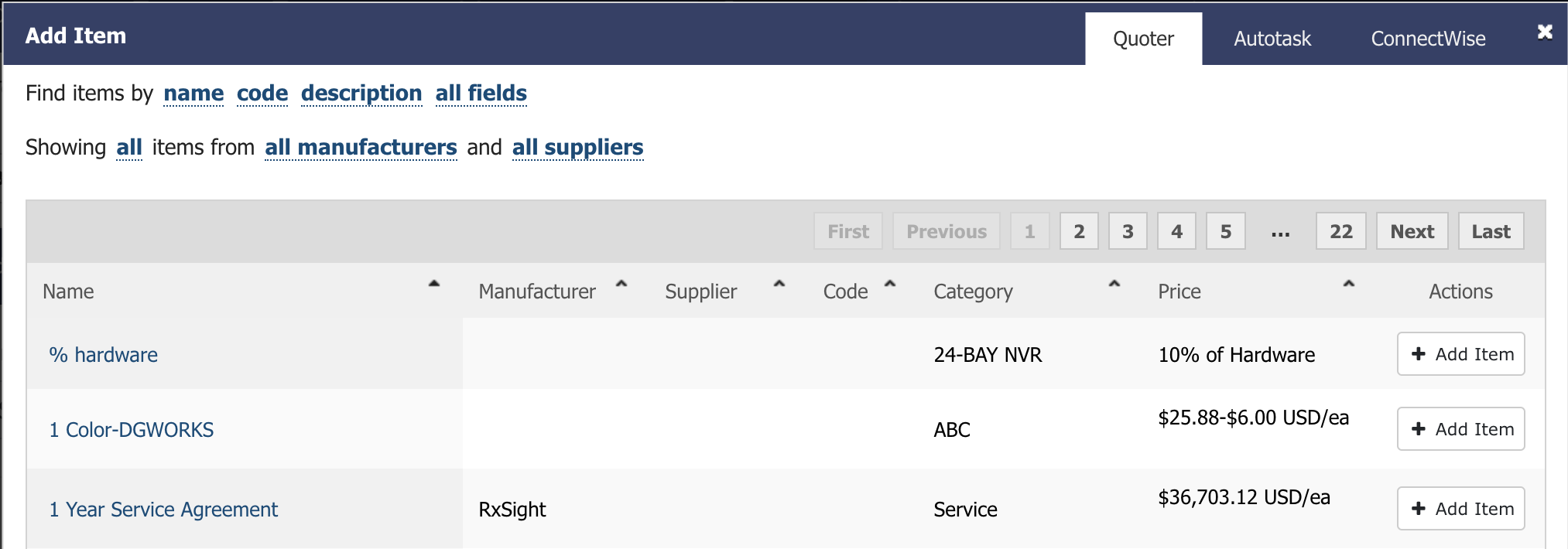This screenshot has height=549, width=1568.
Task: Go to the Next page
Action: pyautogui.click(x=1412, y=231)
